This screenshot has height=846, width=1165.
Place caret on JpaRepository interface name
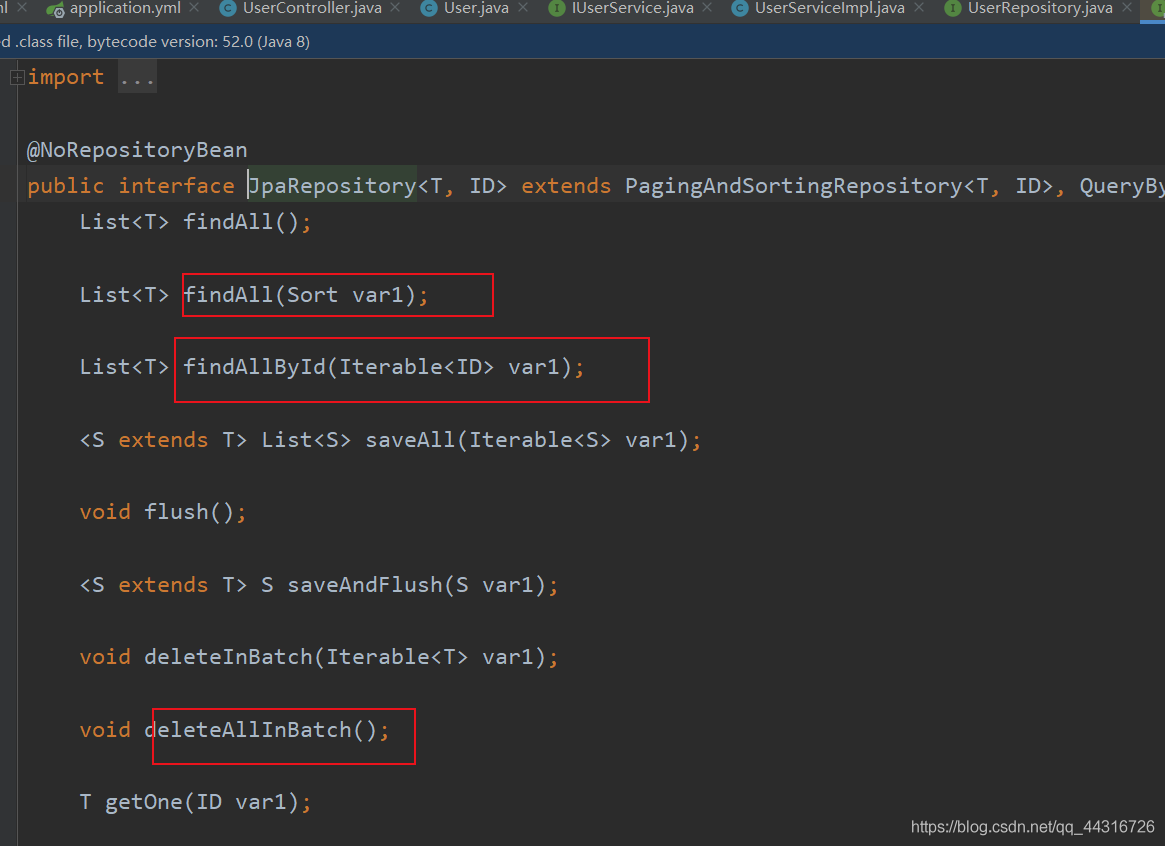[332, 186]
